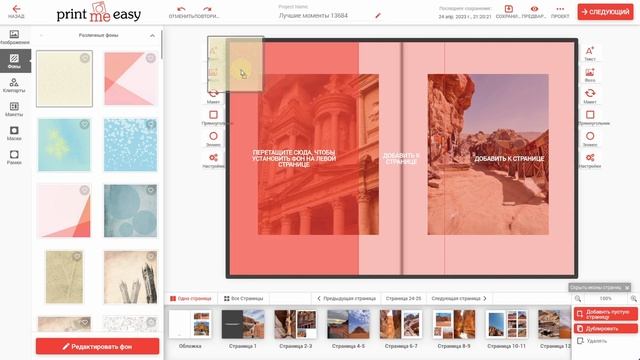Go to Следующая страница
This screenshot has height=360, width=640.
click(x=459, y=298)
